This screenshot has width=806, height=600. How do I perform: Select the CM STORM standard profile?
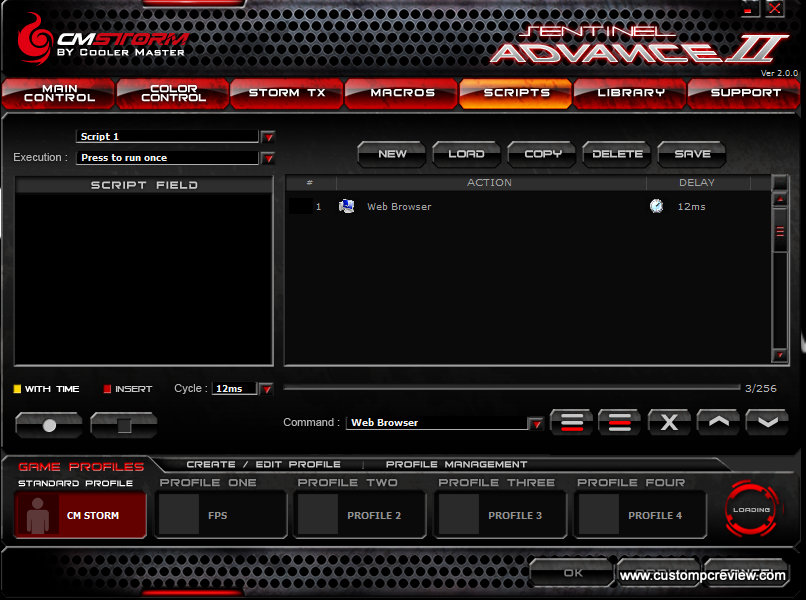pos(81,515)
